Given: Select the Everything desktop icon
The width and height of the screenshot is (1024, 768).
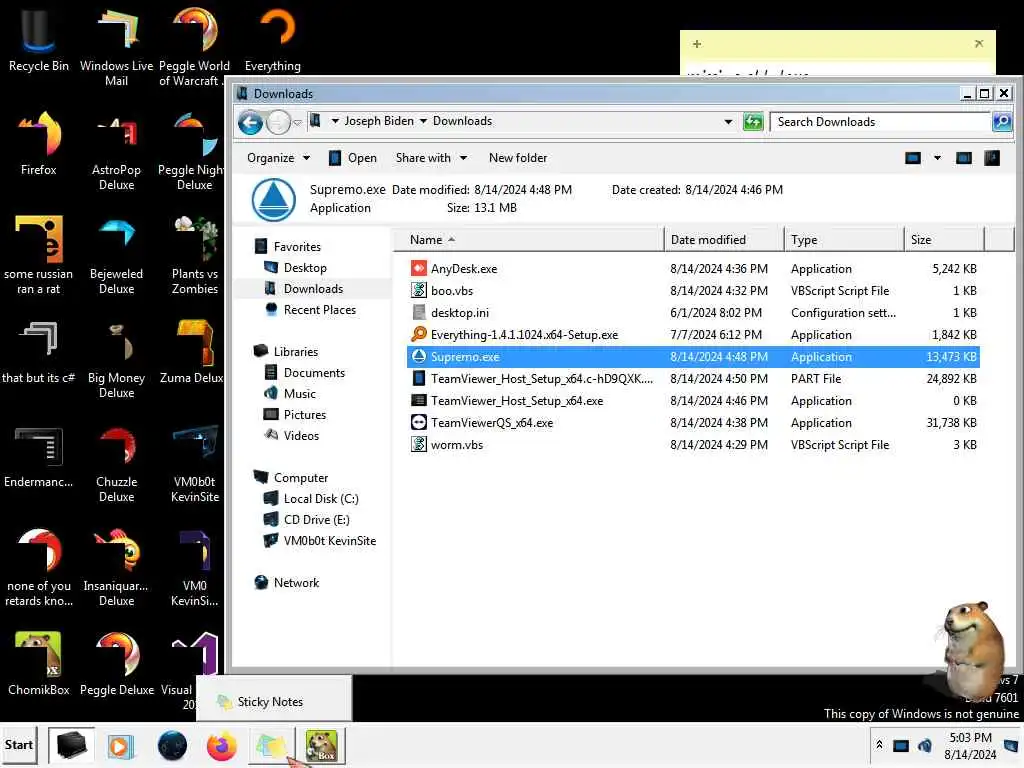Looking at the screenshot, I should pyautogui.click(x=273, y=39).
